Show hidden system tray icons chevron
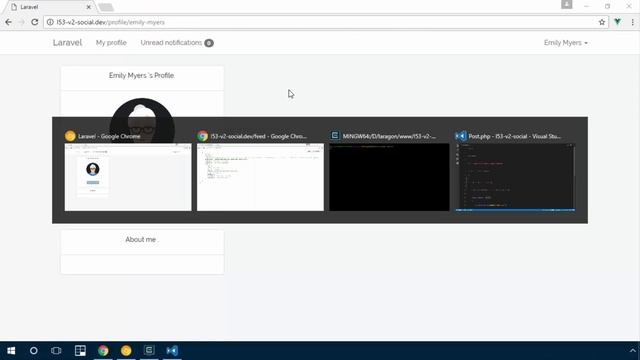640x360 pixels. tap(633, 351)
